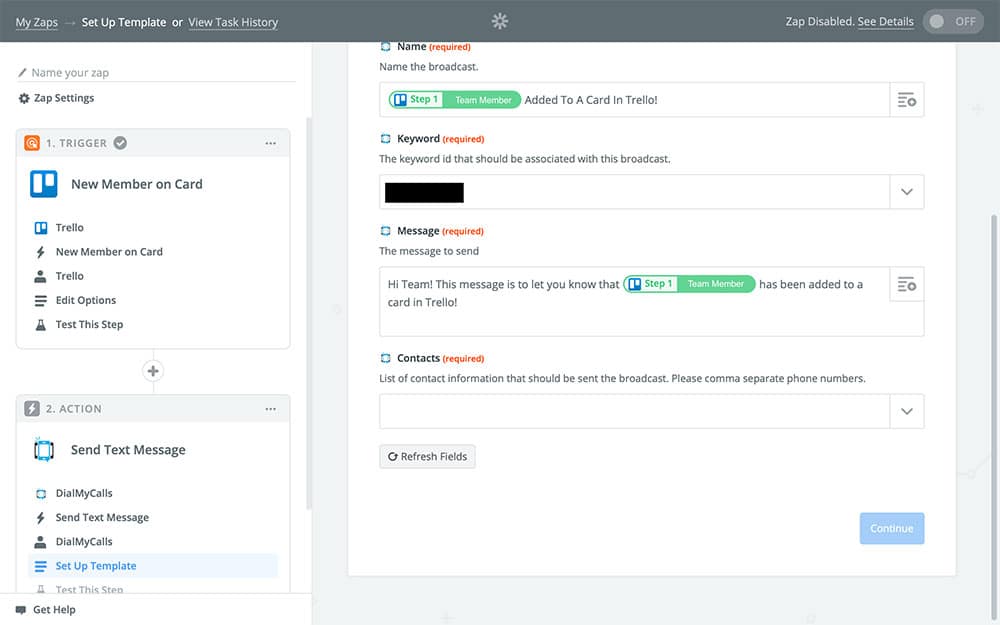Open the View Task History link
This screenshot has height=625, width=1000.
click(x=233, y=22)
